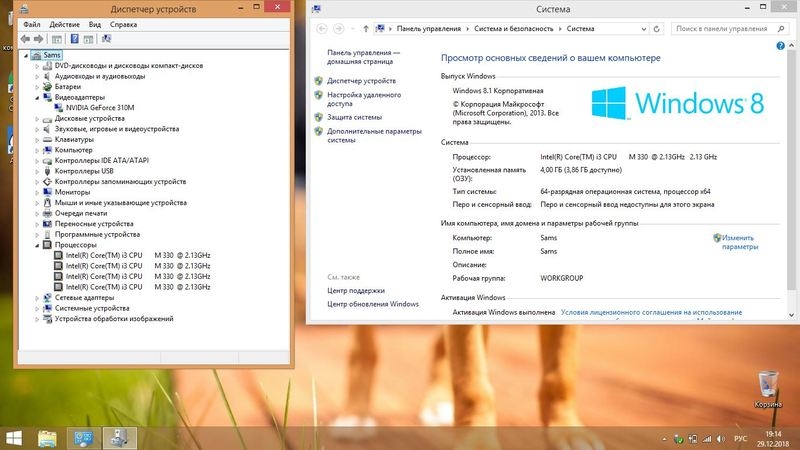Click Изменить параметры link
Viewport: 800px width, 450px height.
(x=739, y=242)
